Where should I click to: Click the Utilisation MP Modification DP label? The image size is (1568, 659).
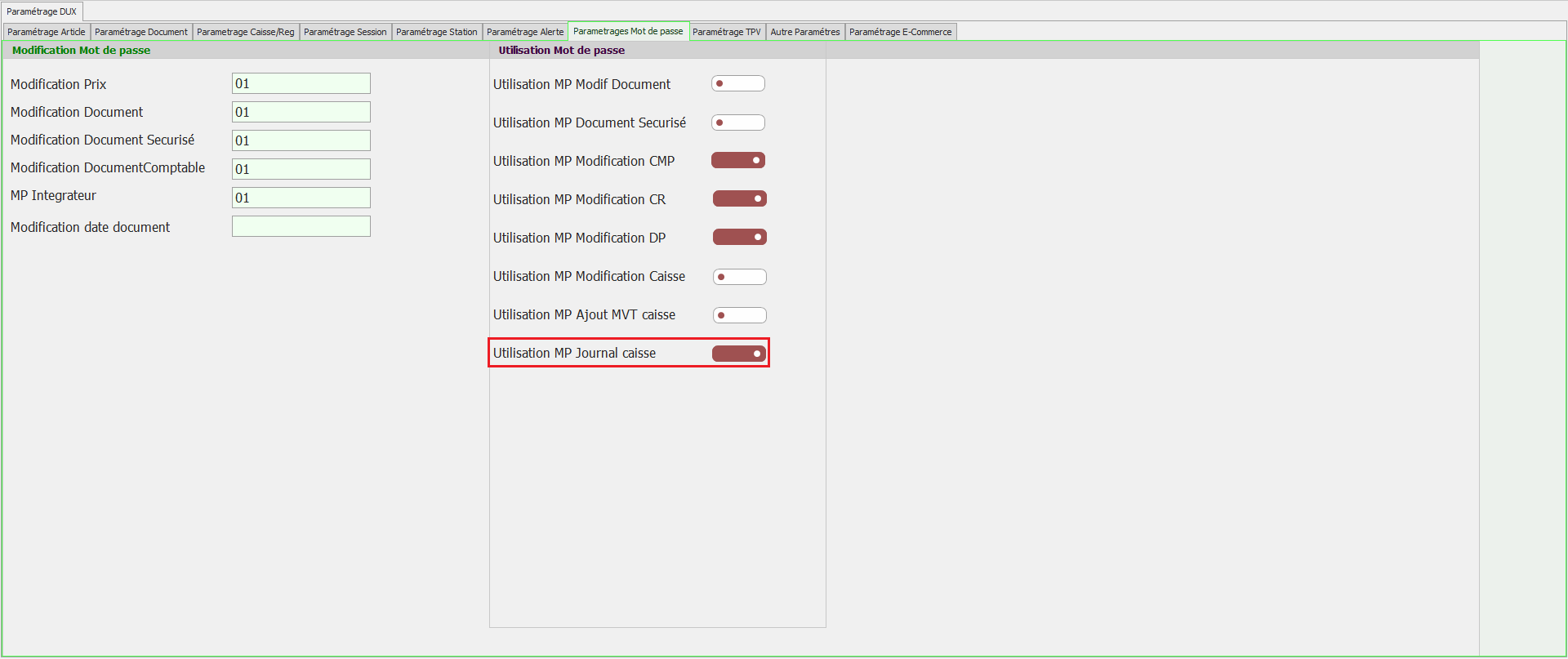coord(579,238)
